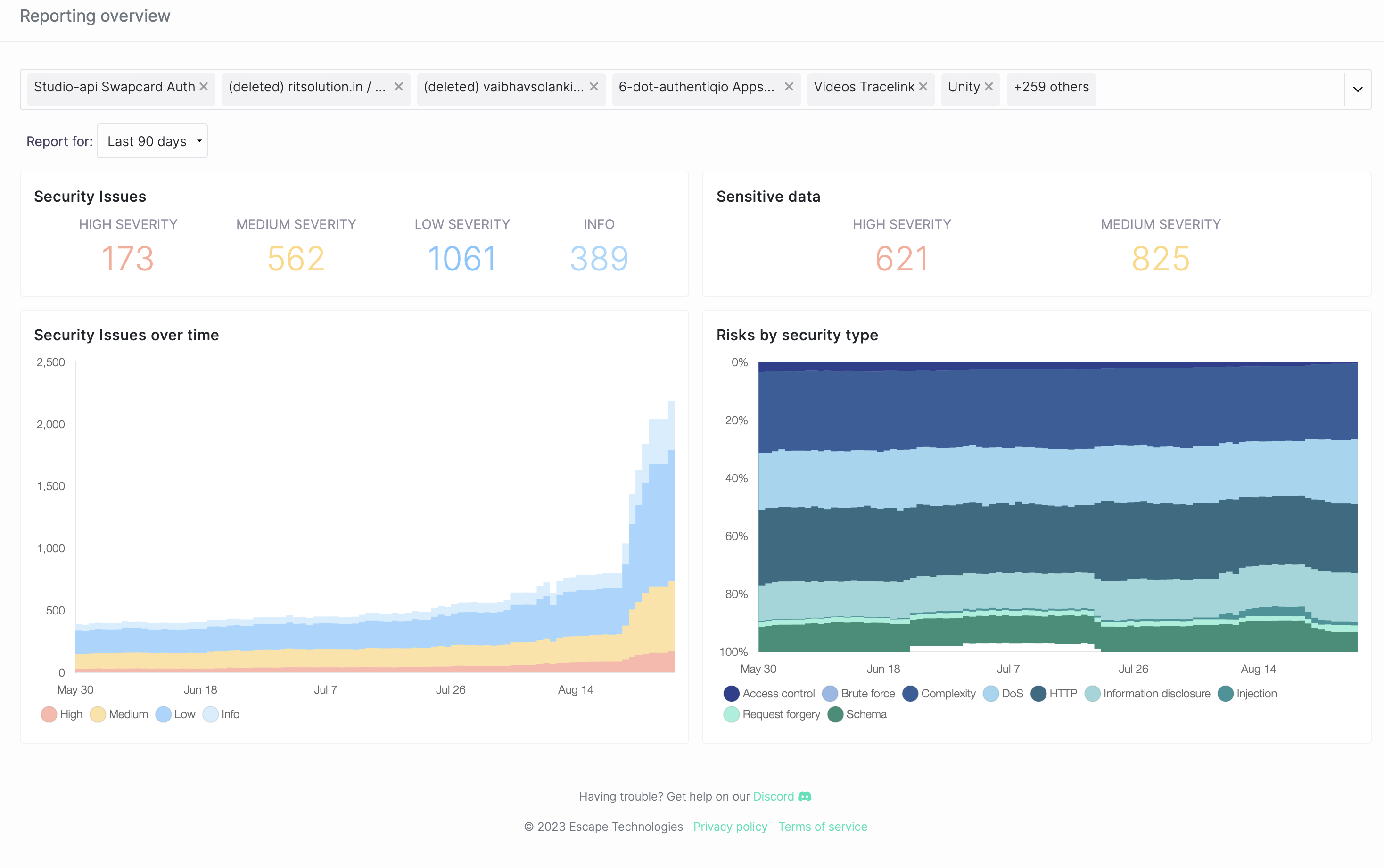Toggle the Low severity legend item
This screenshot has width=1384, height=868.
[x=176, y=714]
